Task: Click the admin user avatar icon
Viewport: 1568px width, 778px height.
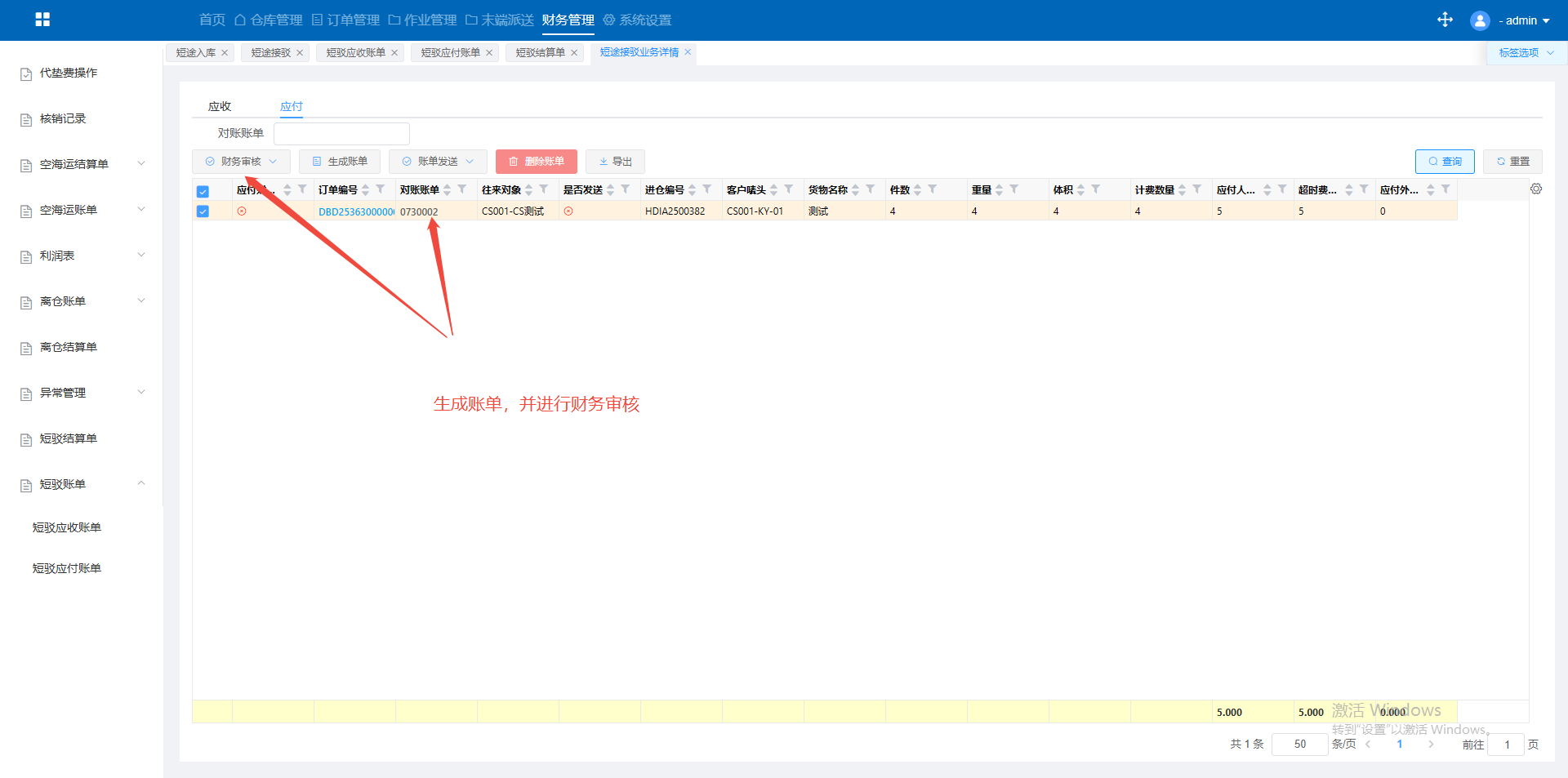Action: pyautogui.click(x=1479, y=20)
